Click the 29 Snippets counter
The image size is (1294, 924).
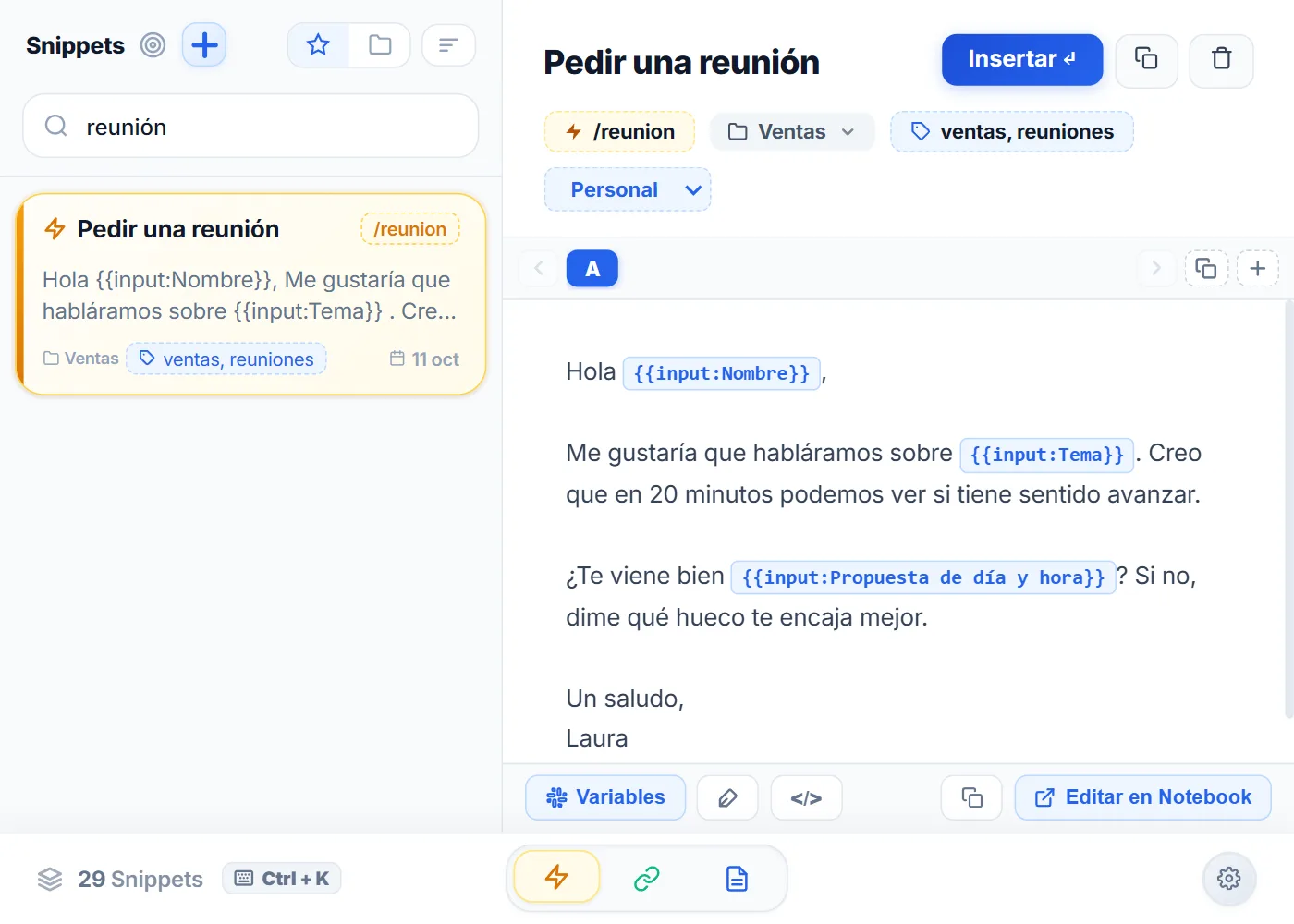coord(120,879)
